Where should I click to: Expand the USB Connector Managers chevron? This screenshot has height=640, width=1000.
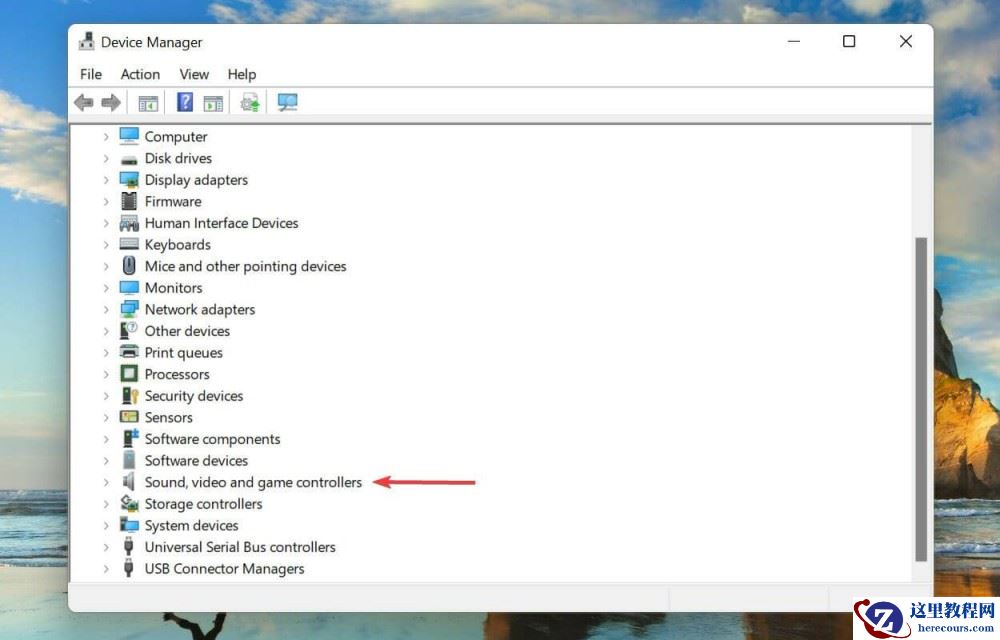(106, 569)
